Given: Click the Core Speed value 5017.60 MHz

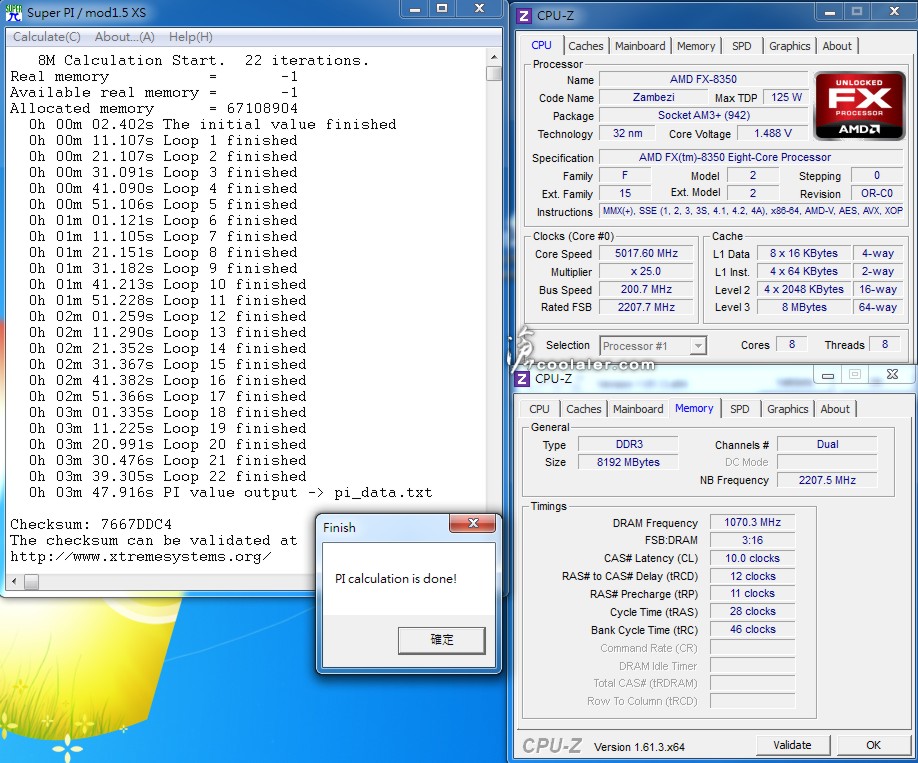Looking at the screenshot, I should coord(646,253).
